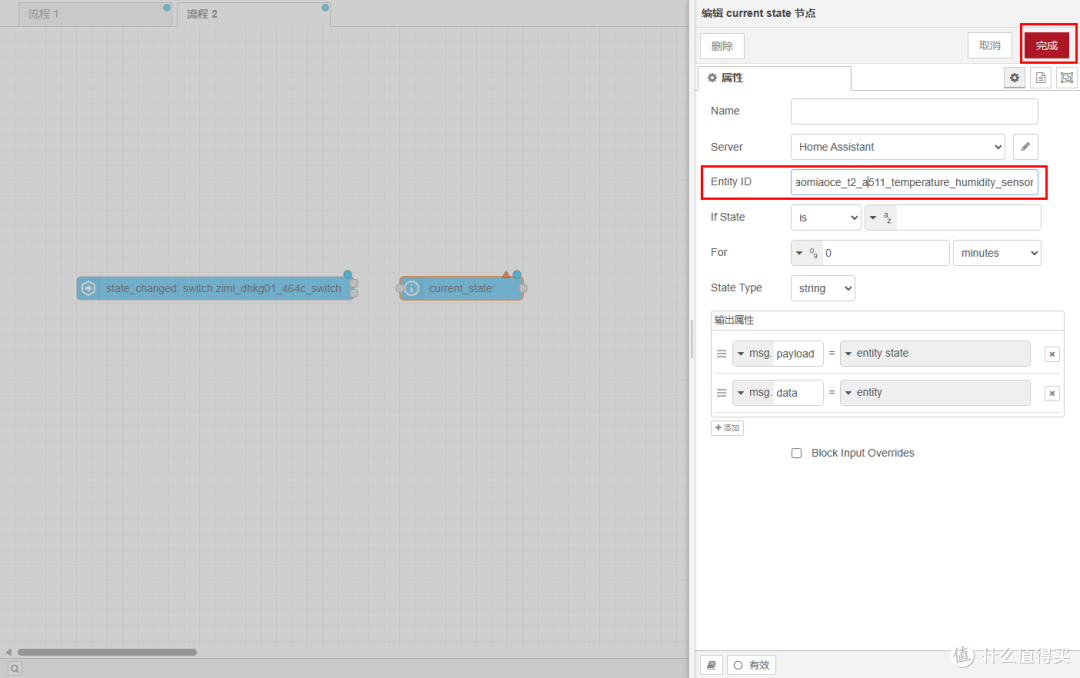Grab handle of msg.data row
This screenshot has width=1080, height=678.
coord(721,393)
